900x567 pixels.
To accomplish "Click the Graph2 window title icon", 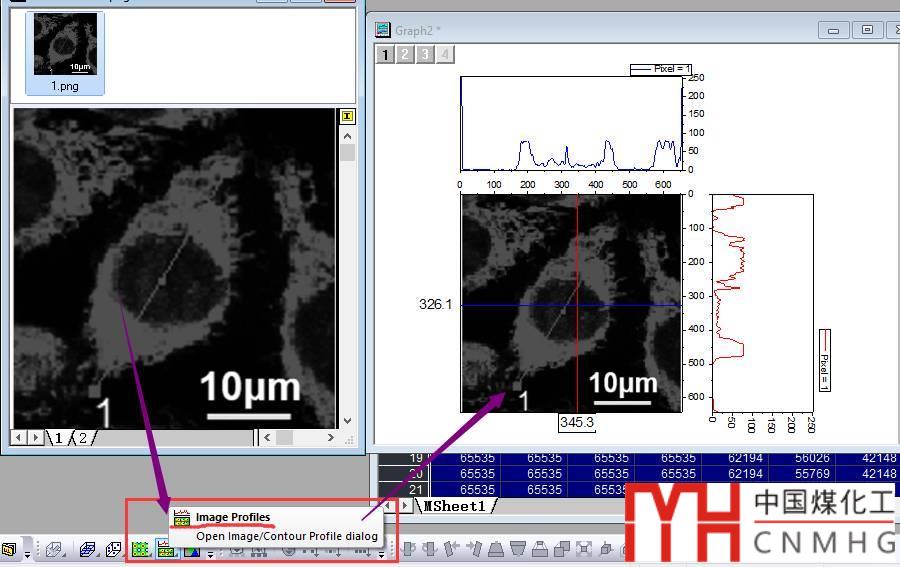I will point(383,30).
